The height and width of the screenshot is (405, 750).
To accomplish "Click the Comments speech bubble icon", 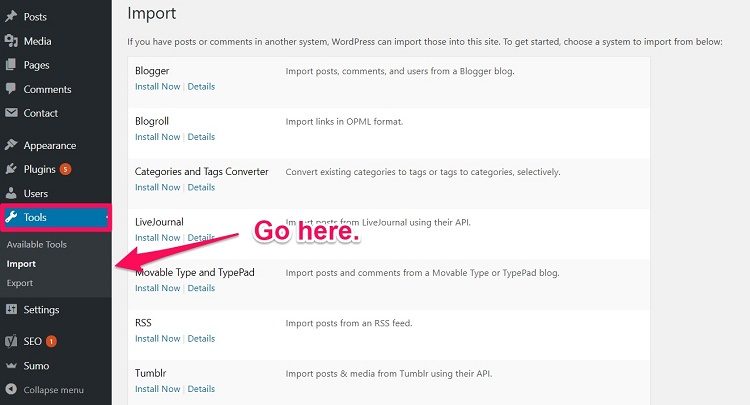I will 11,89.
